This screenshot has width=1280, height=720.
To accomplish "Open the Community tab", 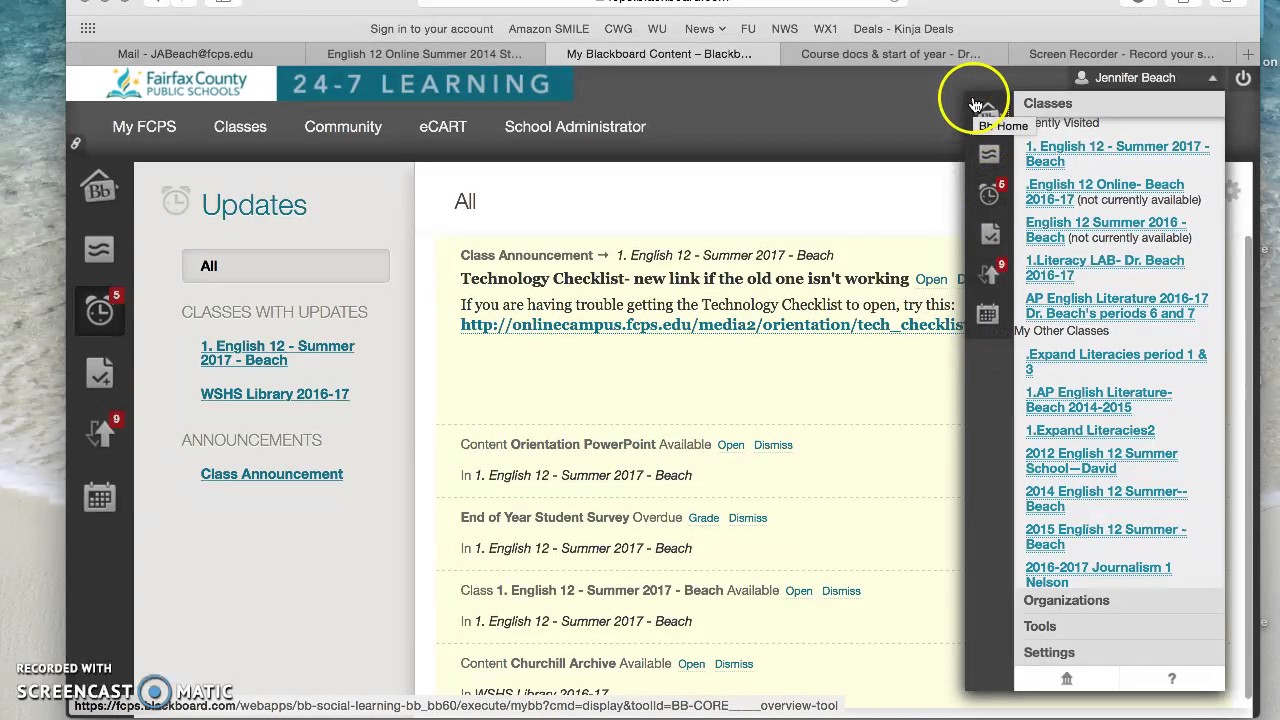I will (343, 127).
